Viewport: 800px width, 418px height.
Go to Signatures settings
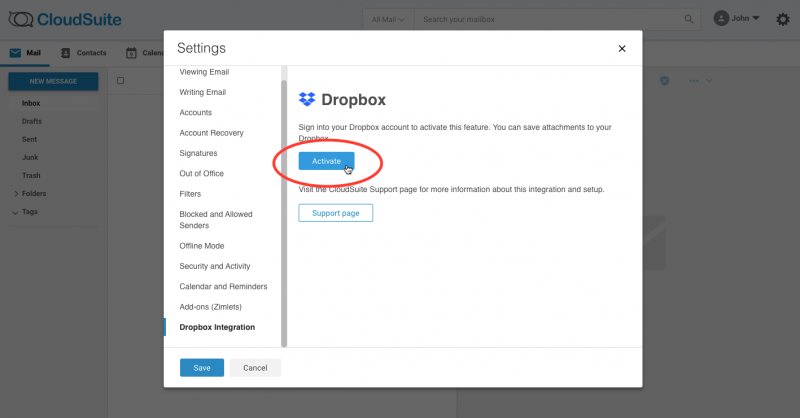[x=198, y=153]
